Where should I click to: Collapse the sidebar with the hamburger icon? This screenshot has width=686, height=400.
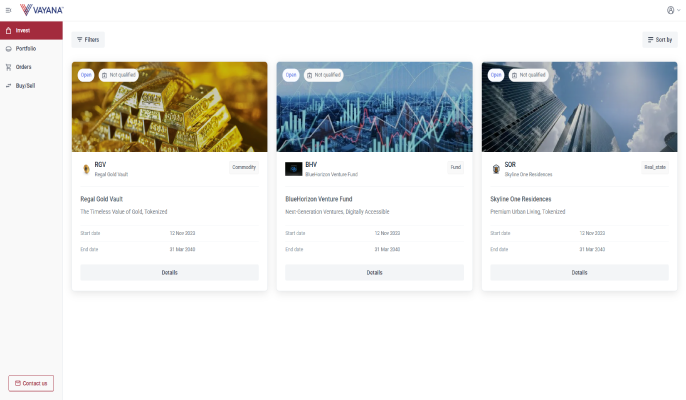pyautogui.click(x=8, y=10)
